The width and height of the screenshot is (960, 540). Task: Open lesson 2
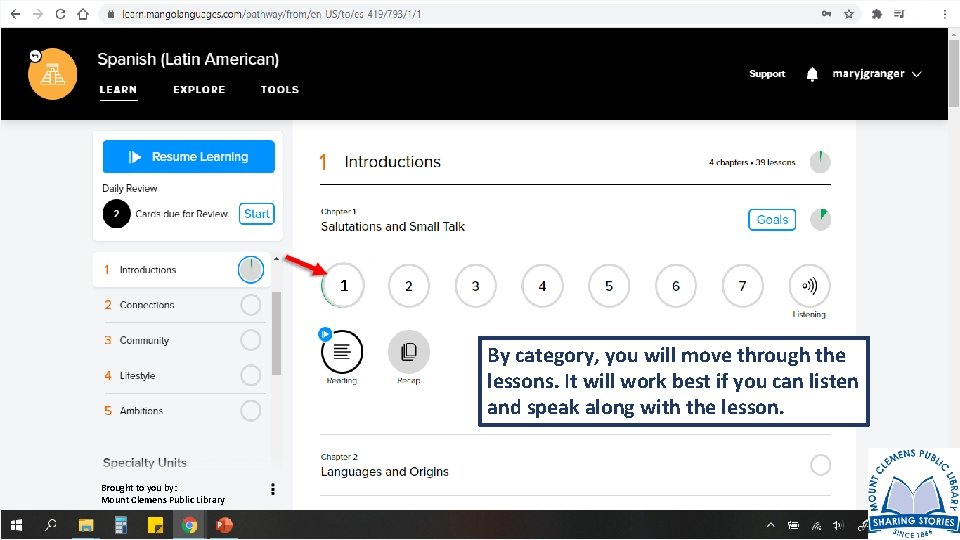coord(409,285)
